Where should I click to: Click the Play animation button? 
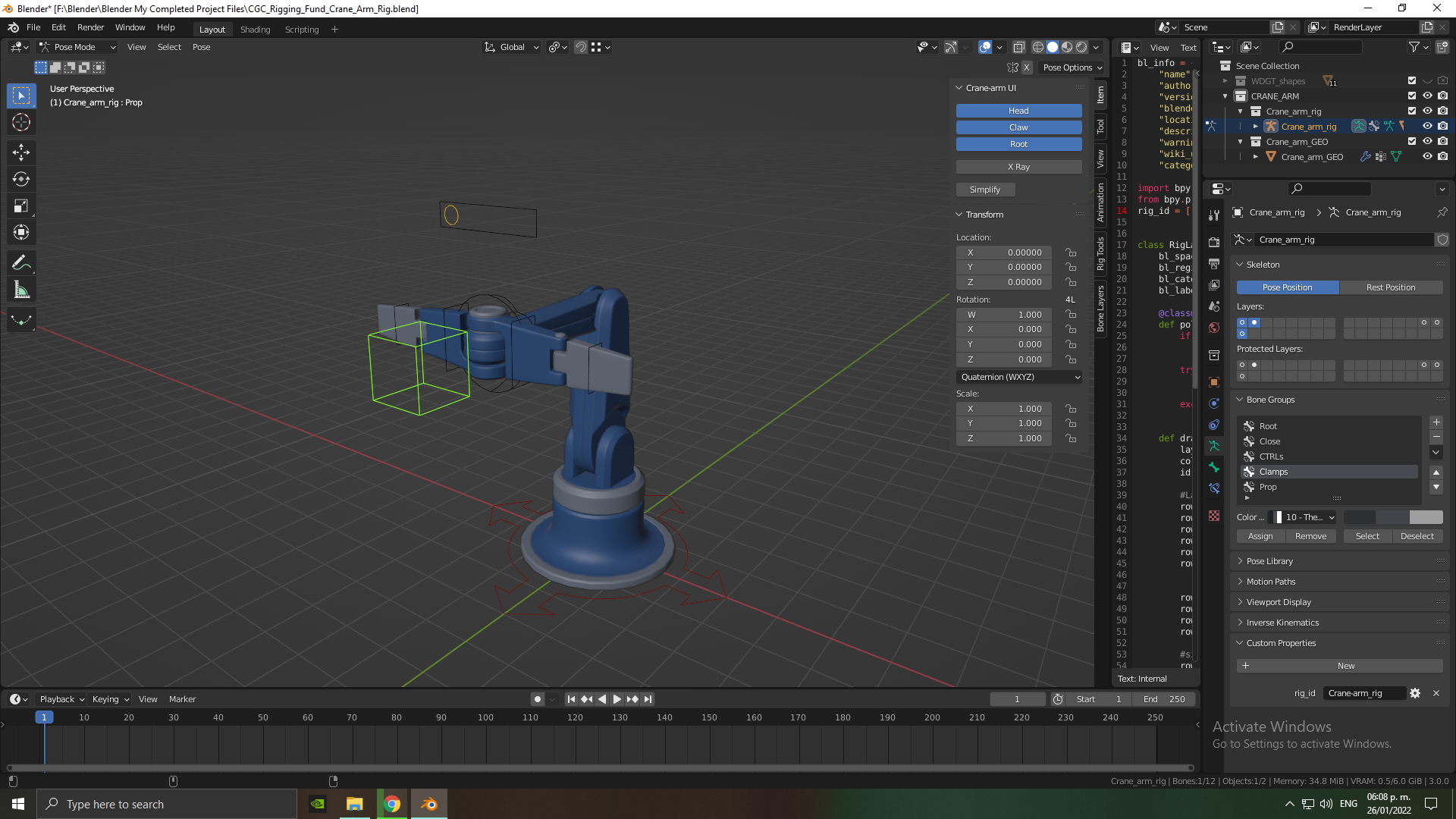pos(617,699)
